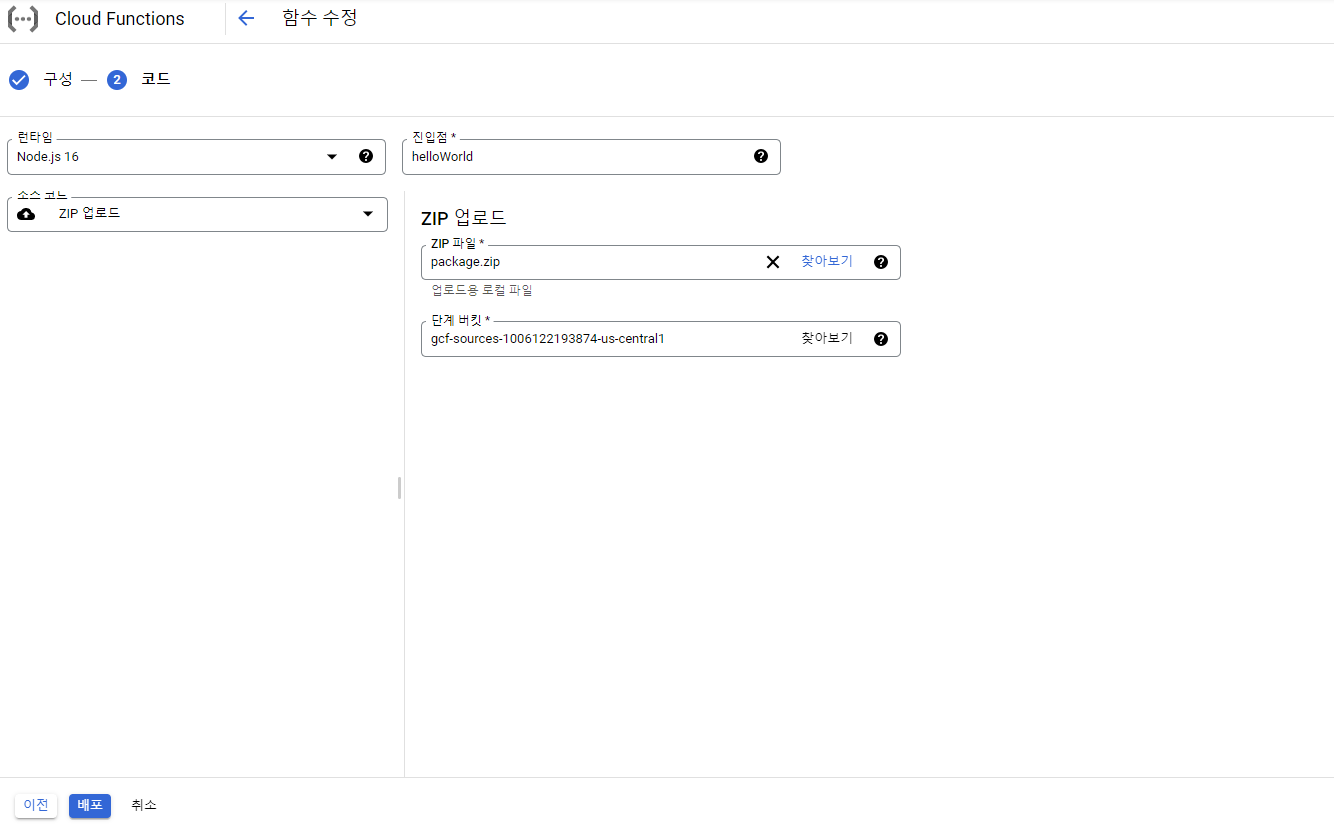
Task: Click the Cloud Functions title text
Action: pyautogui.click(x=120, y=19)
